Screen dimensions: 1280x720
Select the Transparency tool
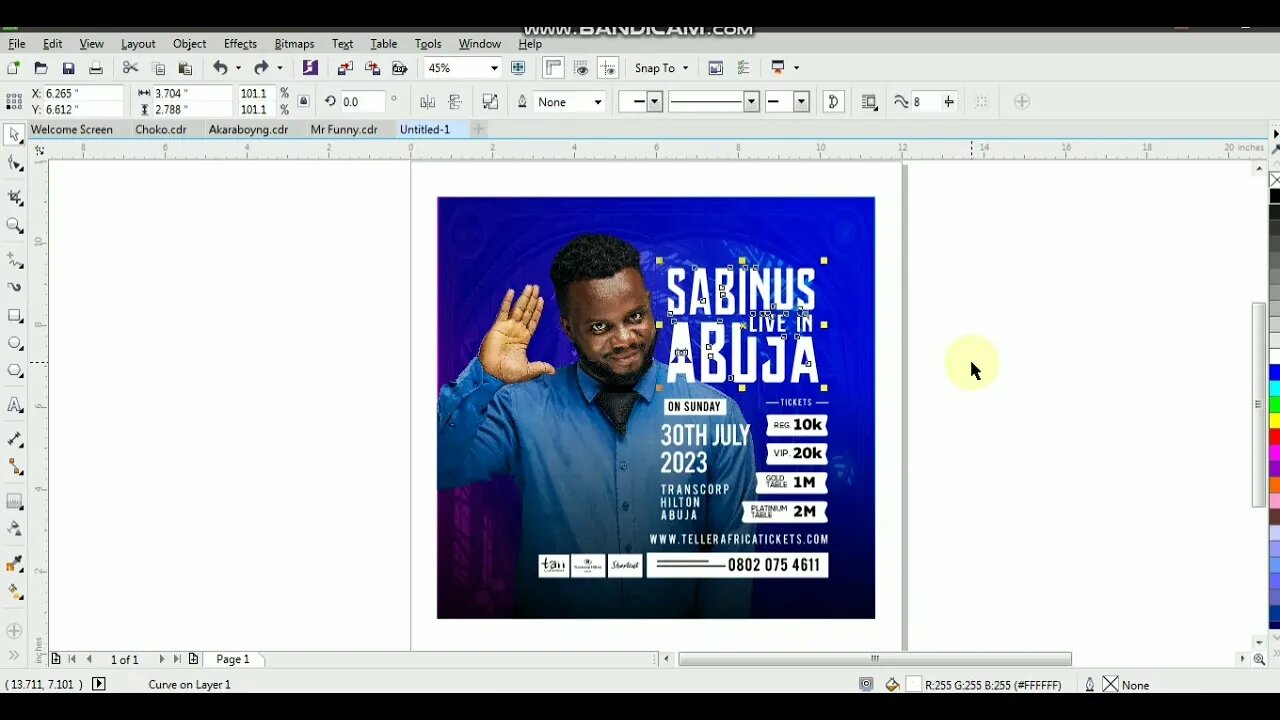pyautogui.click(x=14, y=529)
